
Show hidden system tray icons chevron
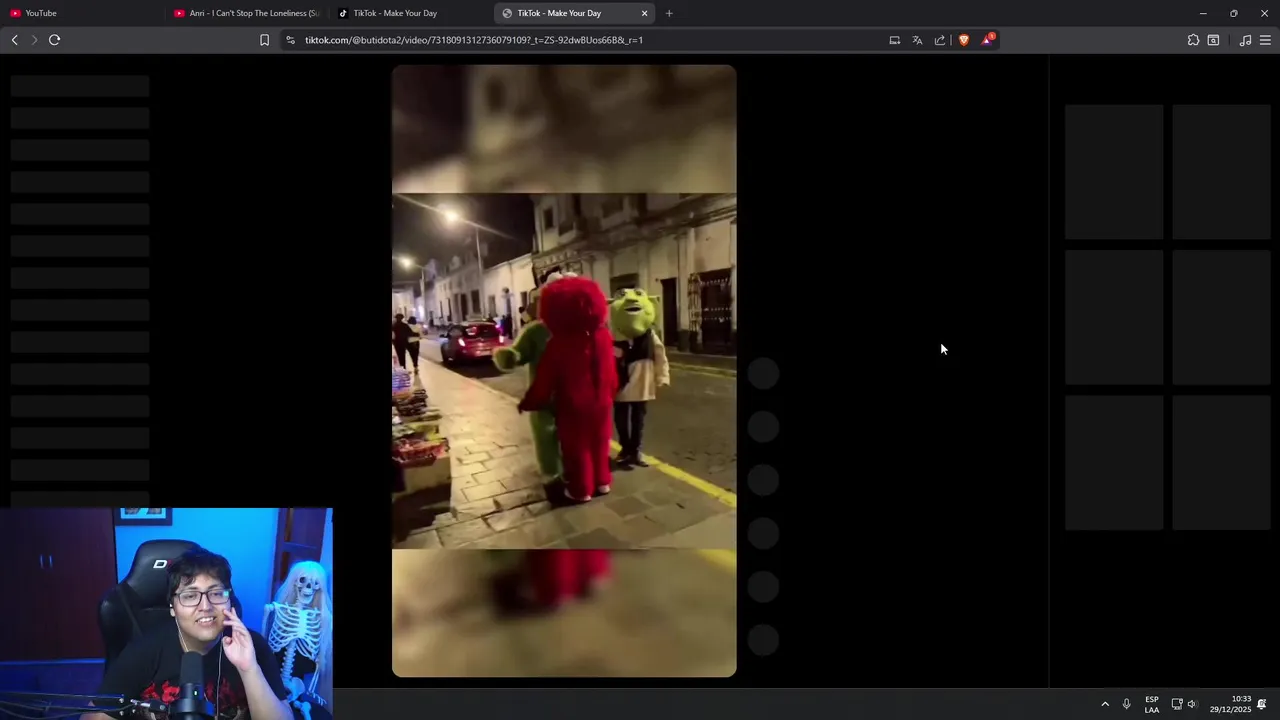[1105, 704]
